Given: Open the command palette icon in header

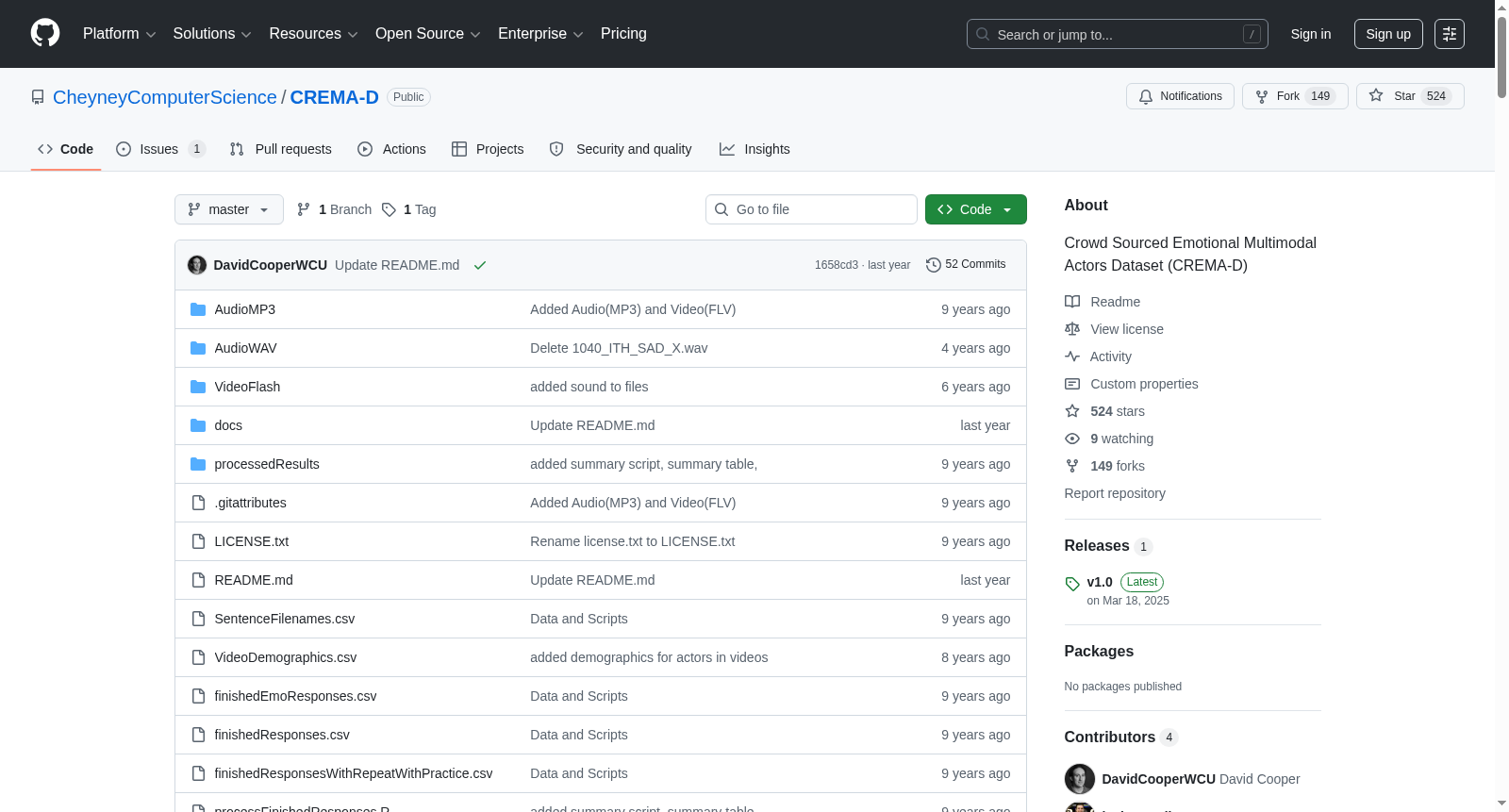Looking at the screenshot, I should (1450, 34).
